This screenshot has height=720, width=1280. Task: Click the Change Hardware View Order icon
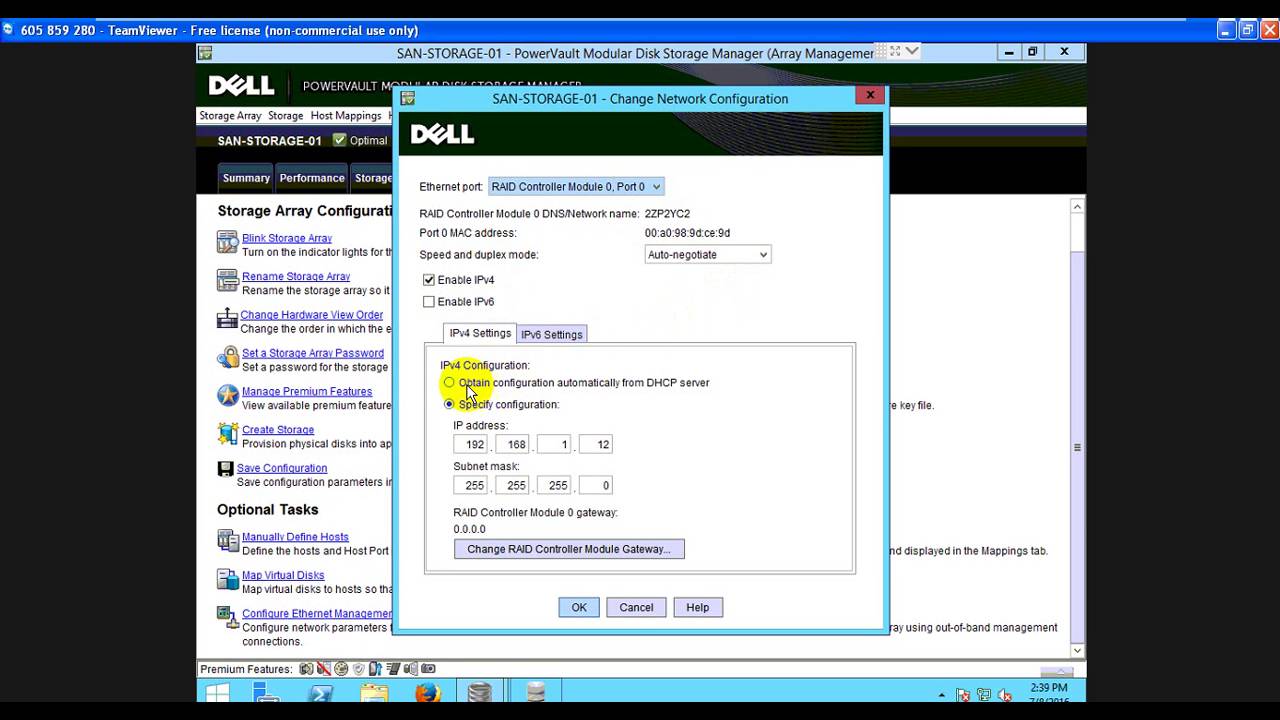[227, 320]
